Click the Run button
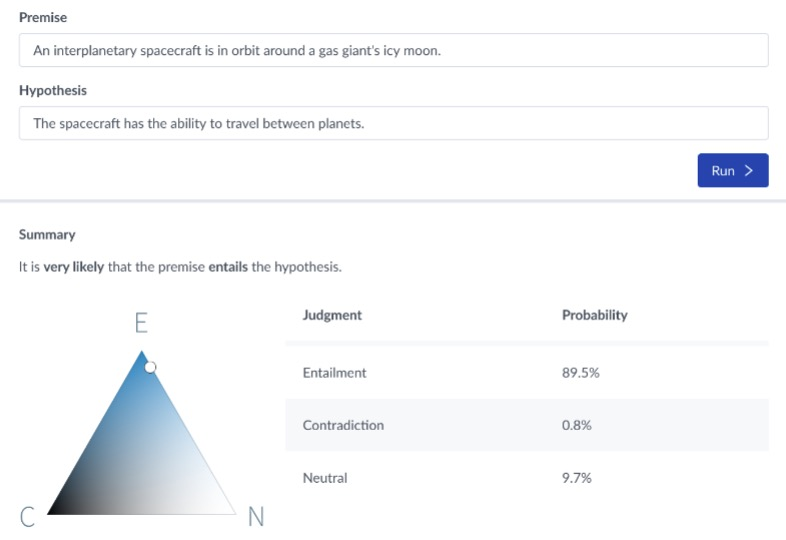The image size is (786, 540). [732, 171]
